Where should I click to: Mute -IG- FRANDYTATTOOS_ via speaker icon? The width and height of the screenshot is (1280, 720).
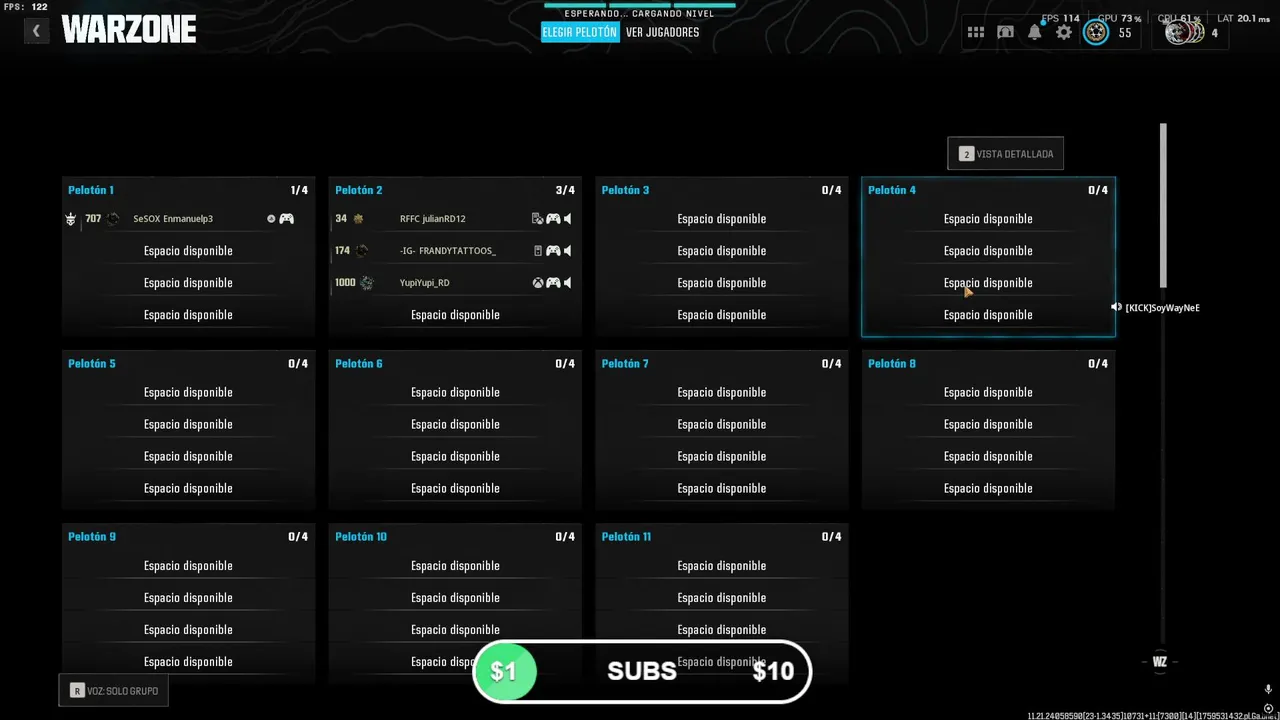click(568, 251)
